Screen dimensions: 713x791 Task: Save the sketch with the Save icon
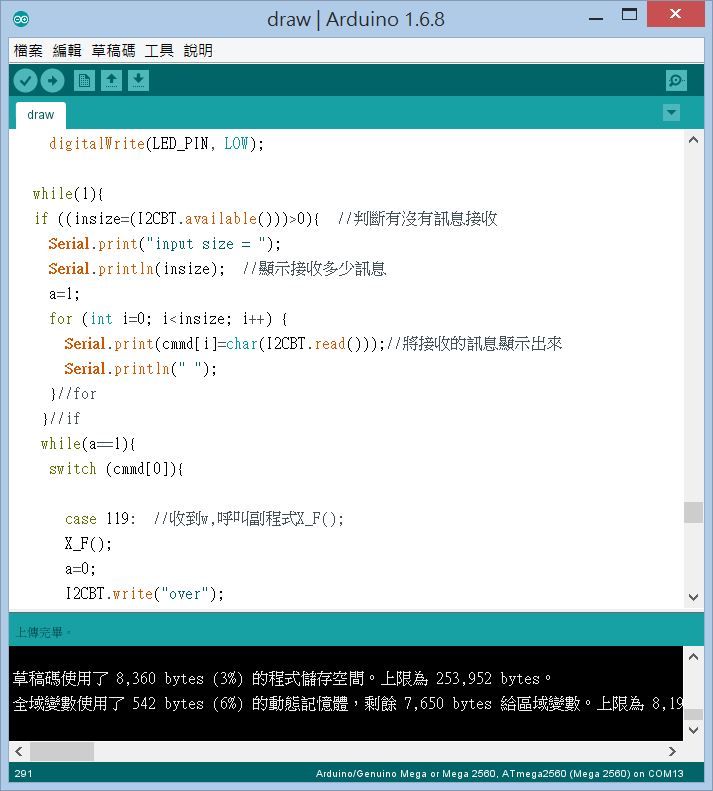(138, 81)
